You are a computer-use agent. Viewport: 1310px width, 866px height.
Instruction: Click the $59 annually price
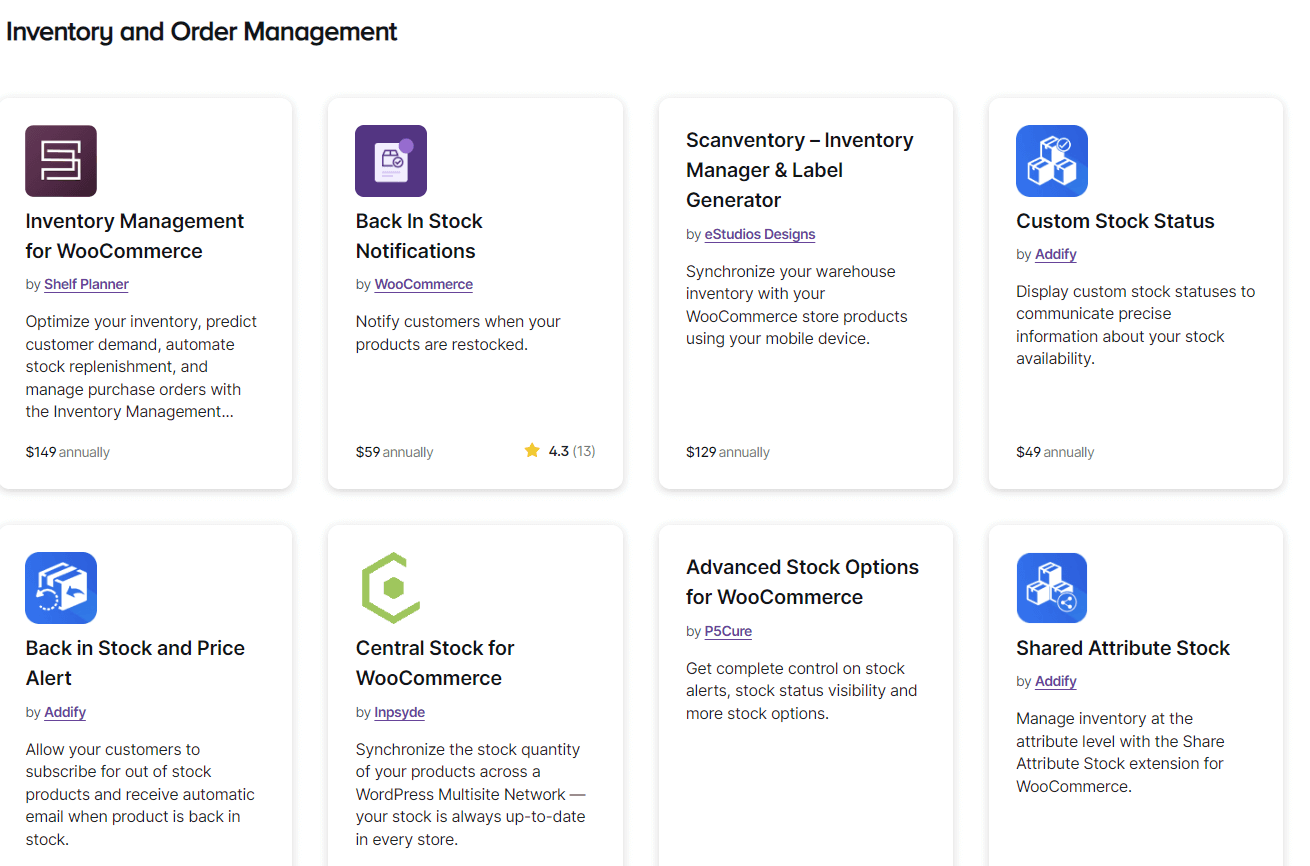pos(394,452)
